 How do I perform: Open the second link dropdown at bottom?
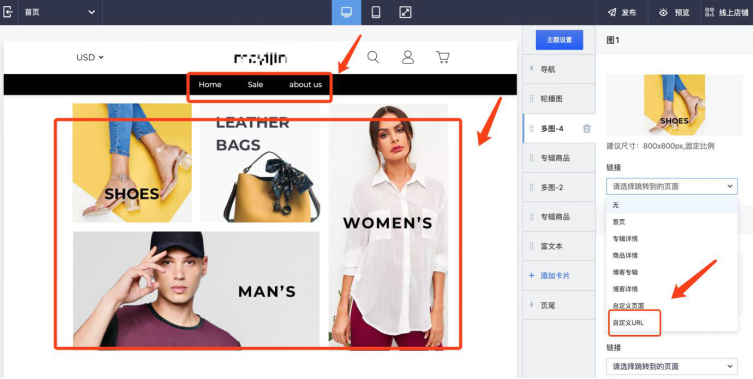[671, 366]
